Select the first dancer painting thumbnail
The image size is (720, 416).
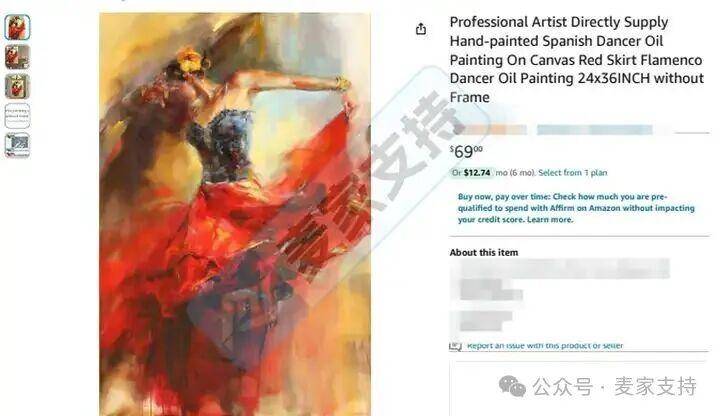pyautogui.click(x=17, y=27)
